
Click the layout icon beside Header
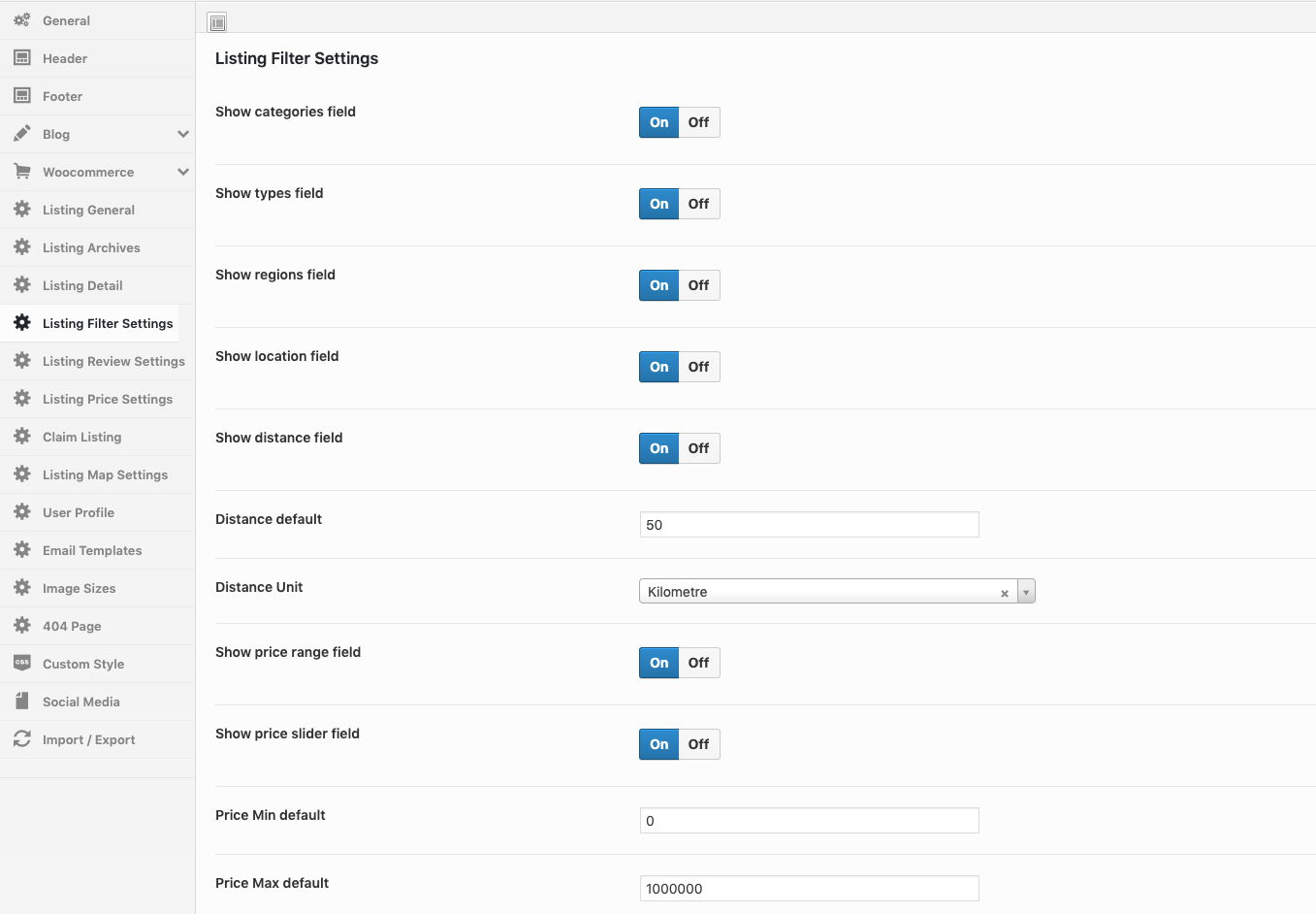21,58
